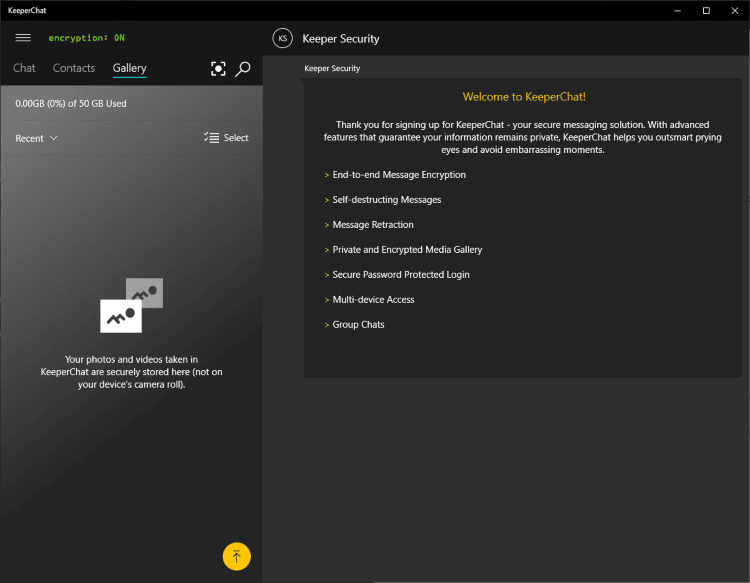Close the KeeperChat window

(735, 11)
